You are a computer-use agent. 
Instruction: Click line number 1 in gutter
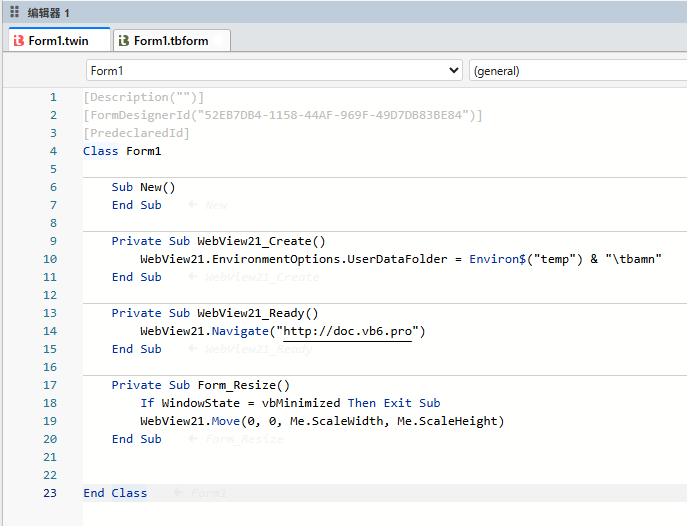[53, 97]
